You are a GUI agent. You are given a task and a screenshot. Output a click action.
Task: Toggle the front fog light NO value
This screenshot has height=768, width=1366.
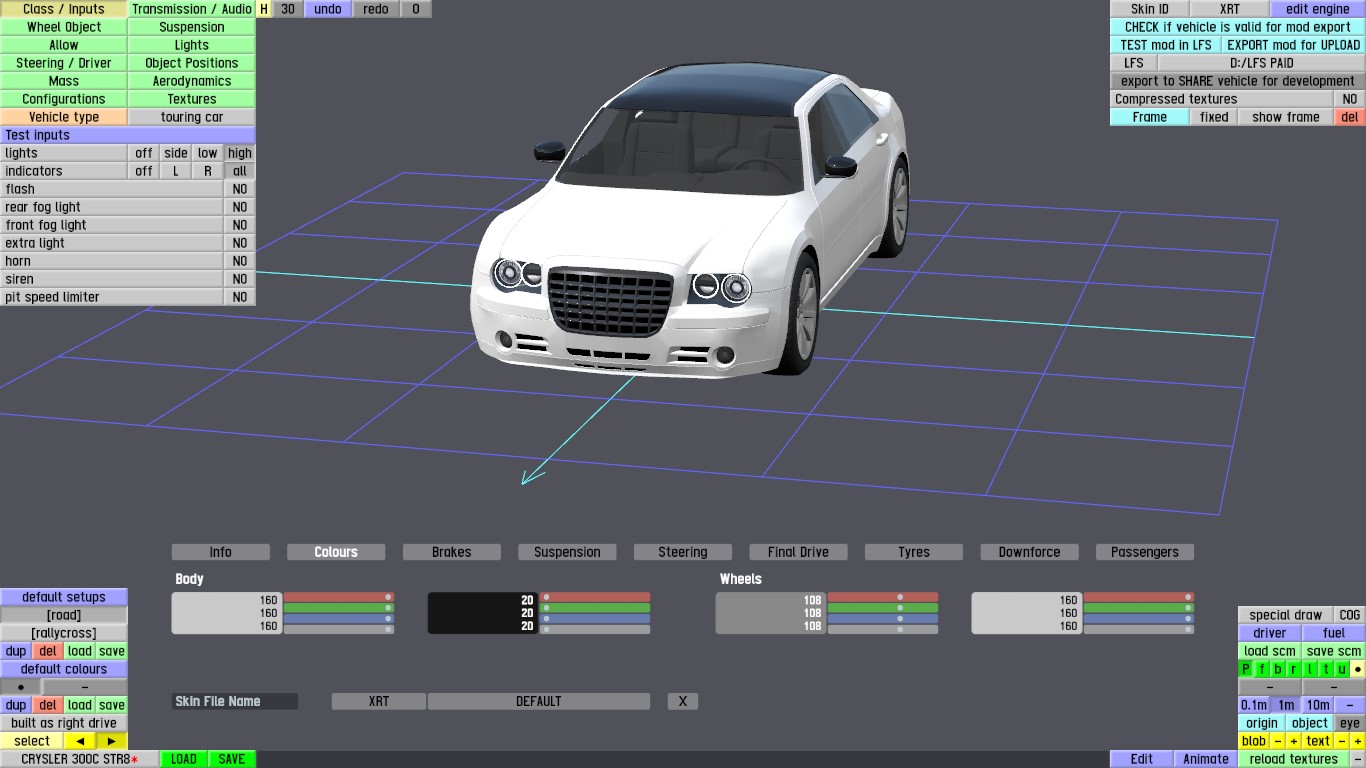point(240,225)
